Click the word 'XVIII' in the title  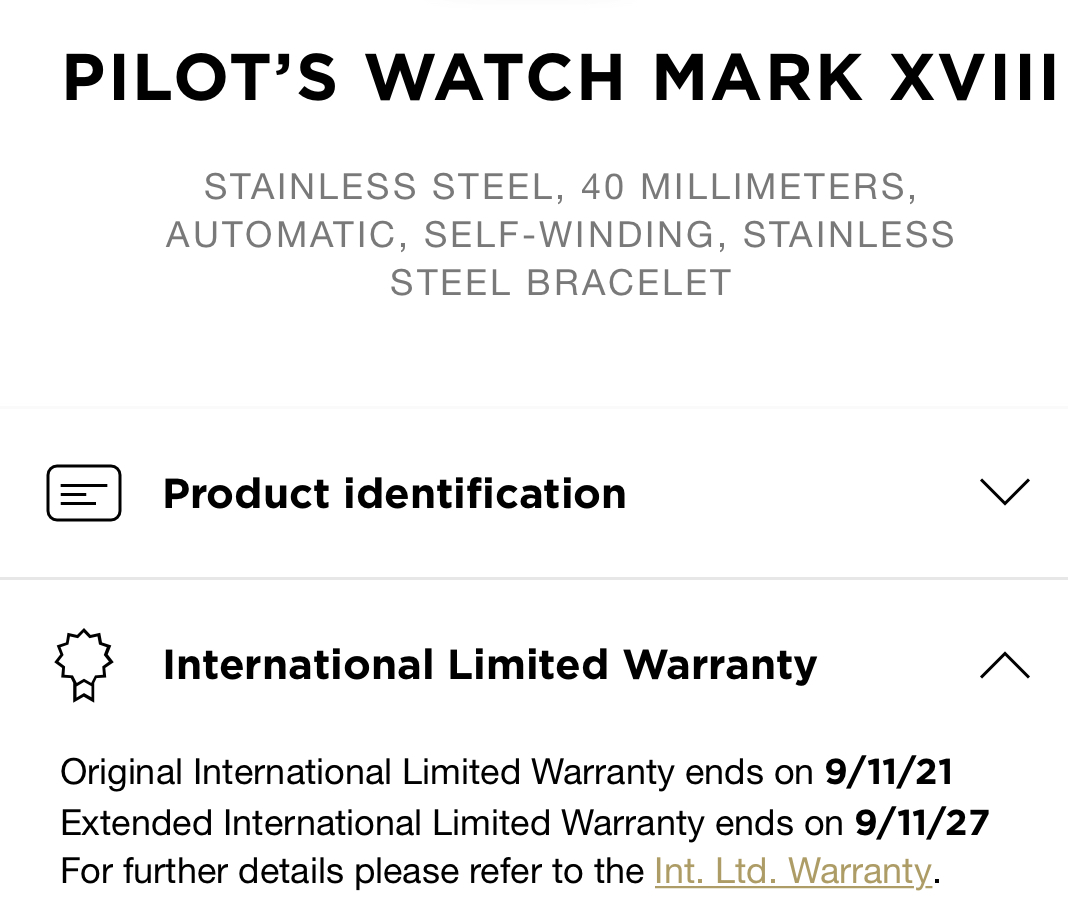click(x=974, y=78)
